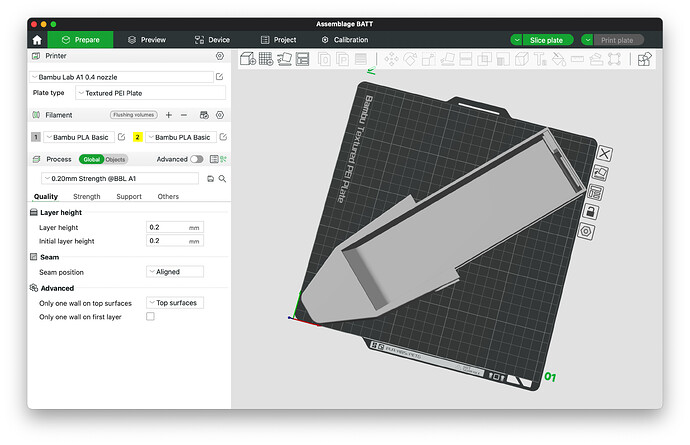Add a filament with the plus icon
Image resolution: width=690 pixels, height=445 pixels.
(169, 115)
